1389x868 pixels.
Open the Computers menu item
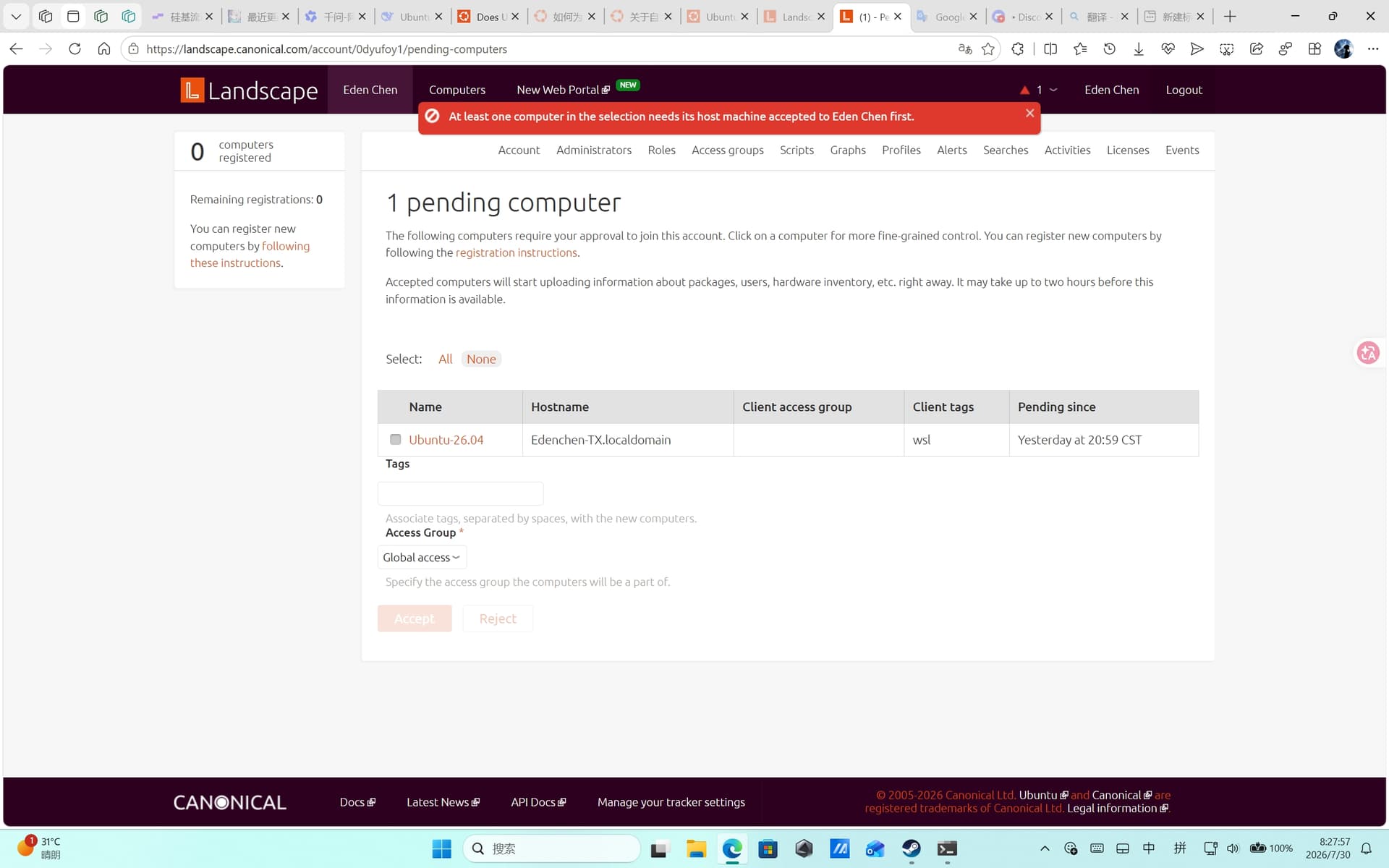[x=457, y=90]
